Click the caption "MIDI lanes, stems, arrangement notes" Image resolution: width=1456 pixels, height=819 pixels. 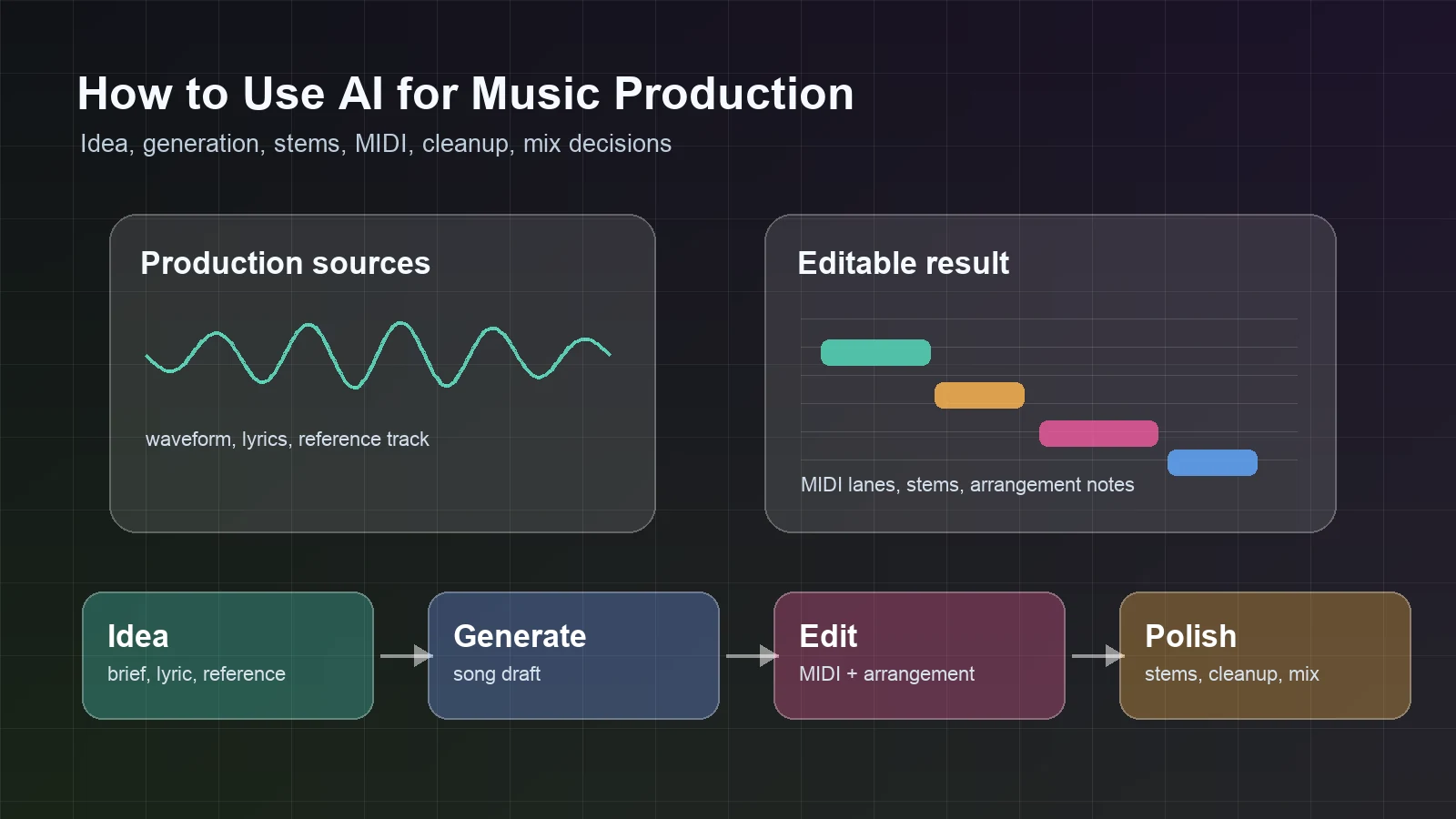pos(967,485)
